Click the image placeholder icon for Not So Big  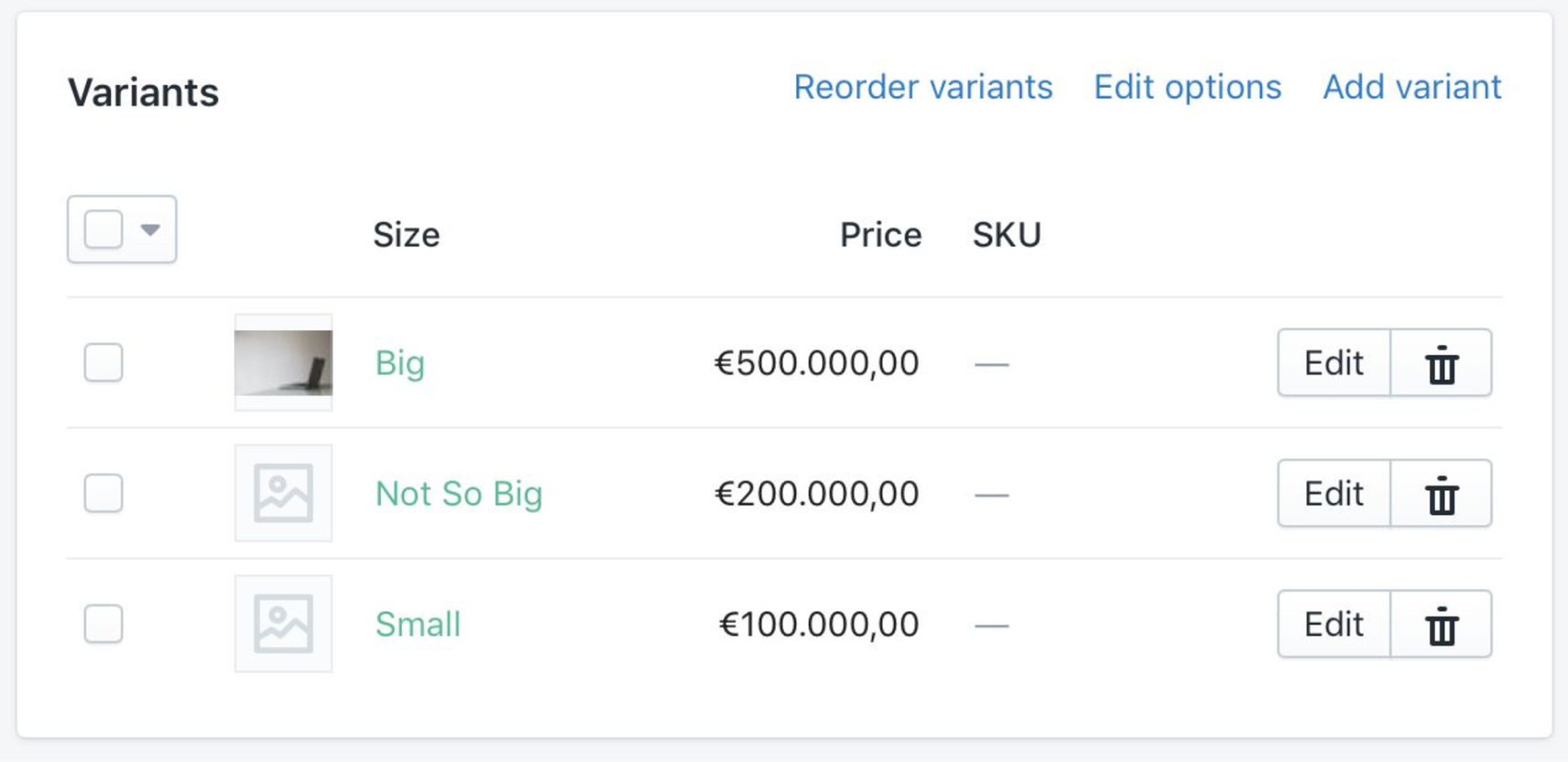tap(283, 494)
